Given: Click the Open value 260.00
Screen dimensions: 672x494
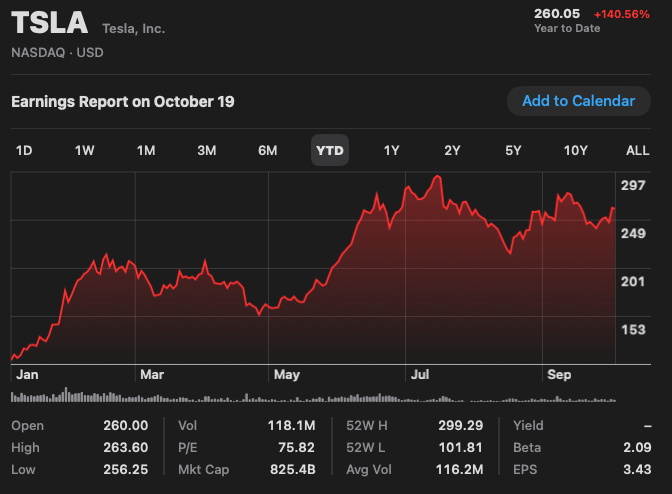Looking at the screenshot, I should (x=126, y=425).
